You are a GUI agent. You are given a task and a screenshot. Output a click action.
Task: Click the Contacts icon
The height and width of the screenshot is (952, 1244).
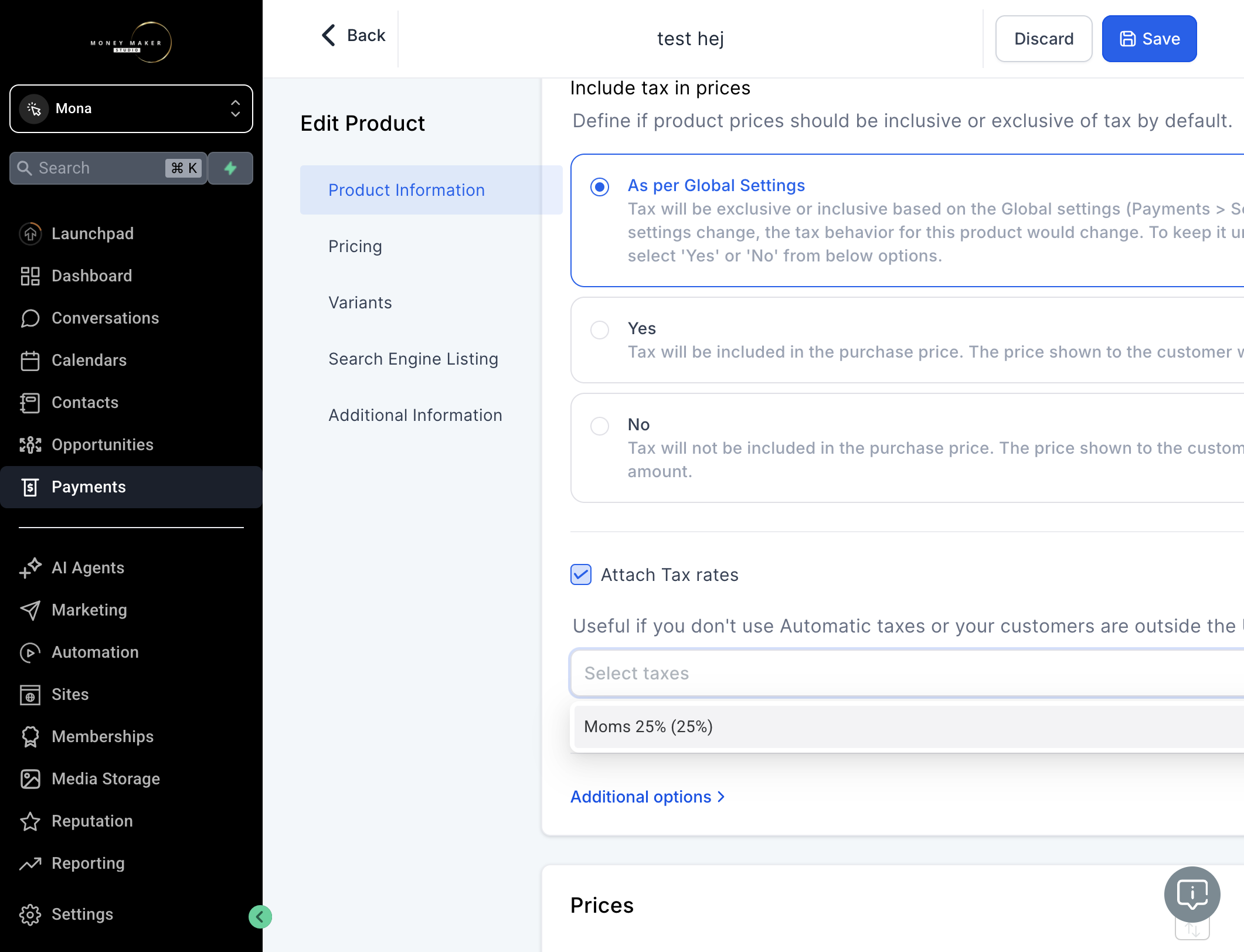tap(30, 402)
